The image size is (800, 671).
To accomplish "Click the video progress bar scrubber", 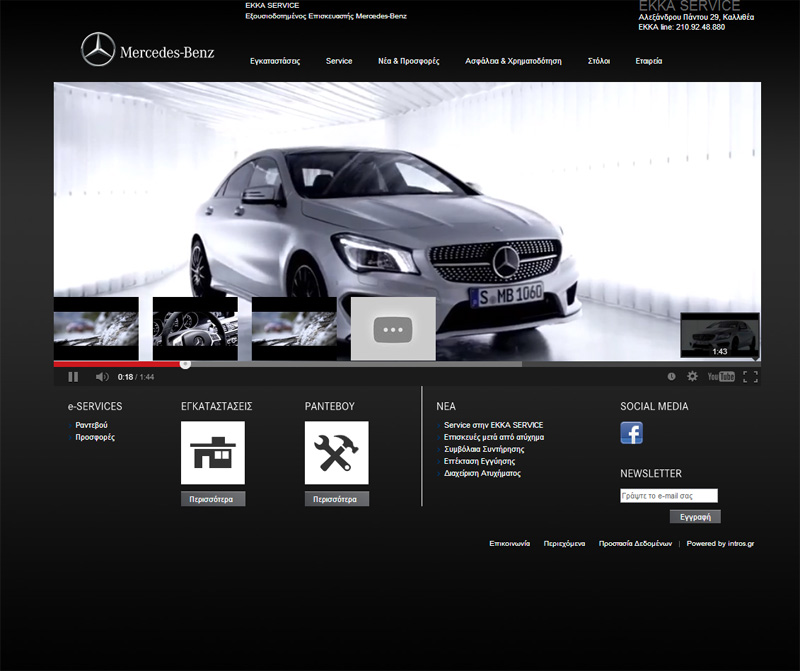I will pos(185,364).
